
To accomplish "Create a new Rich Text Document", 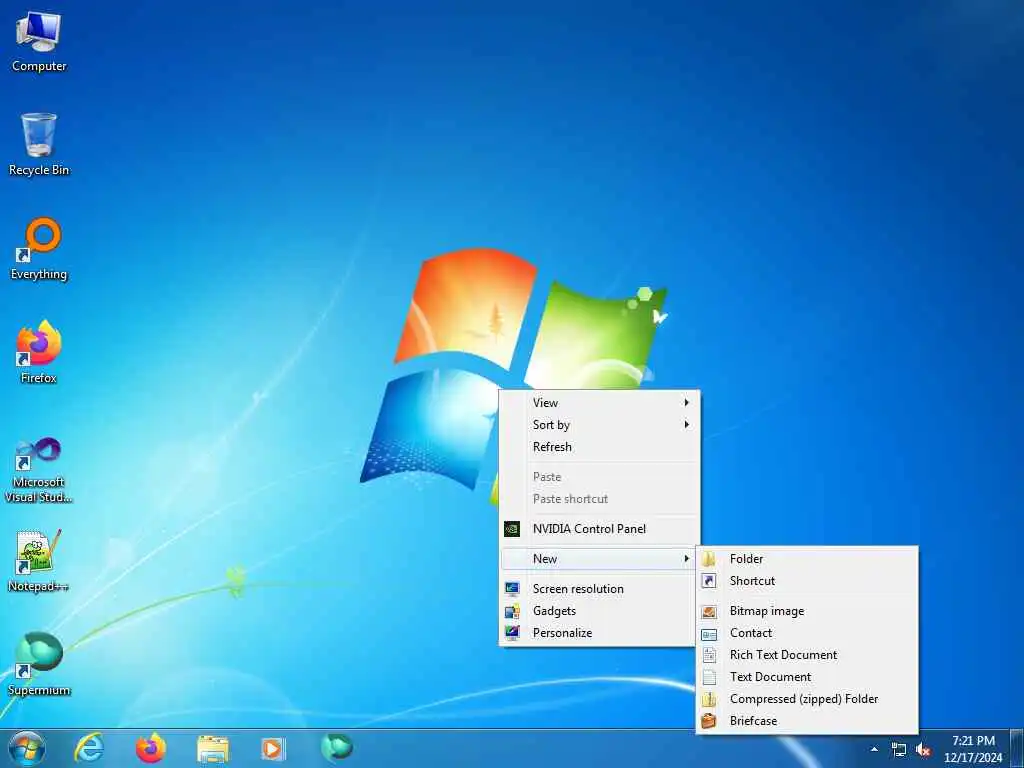I will 807,654.
